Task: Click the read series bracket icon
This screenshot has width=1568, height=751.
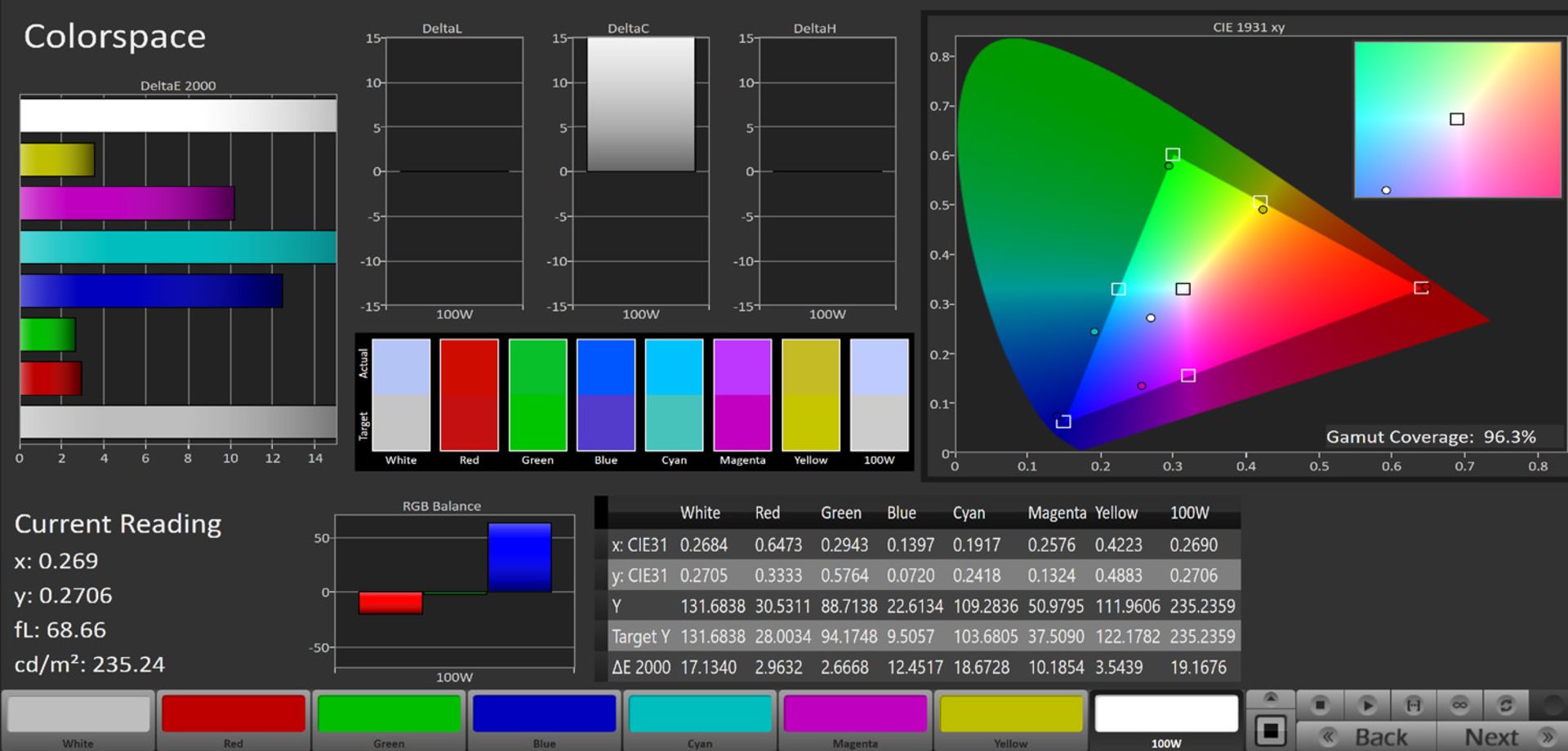Action: coord(1413,704)
